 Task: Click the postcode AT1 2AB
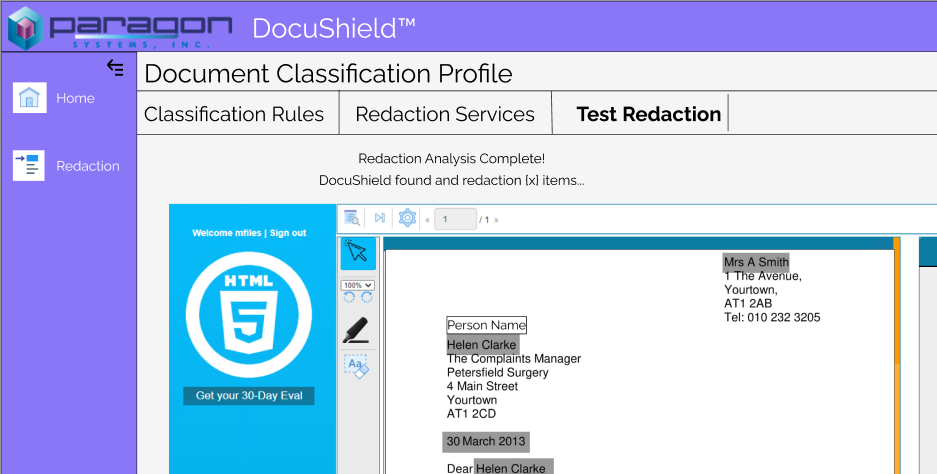pos(748,304)
